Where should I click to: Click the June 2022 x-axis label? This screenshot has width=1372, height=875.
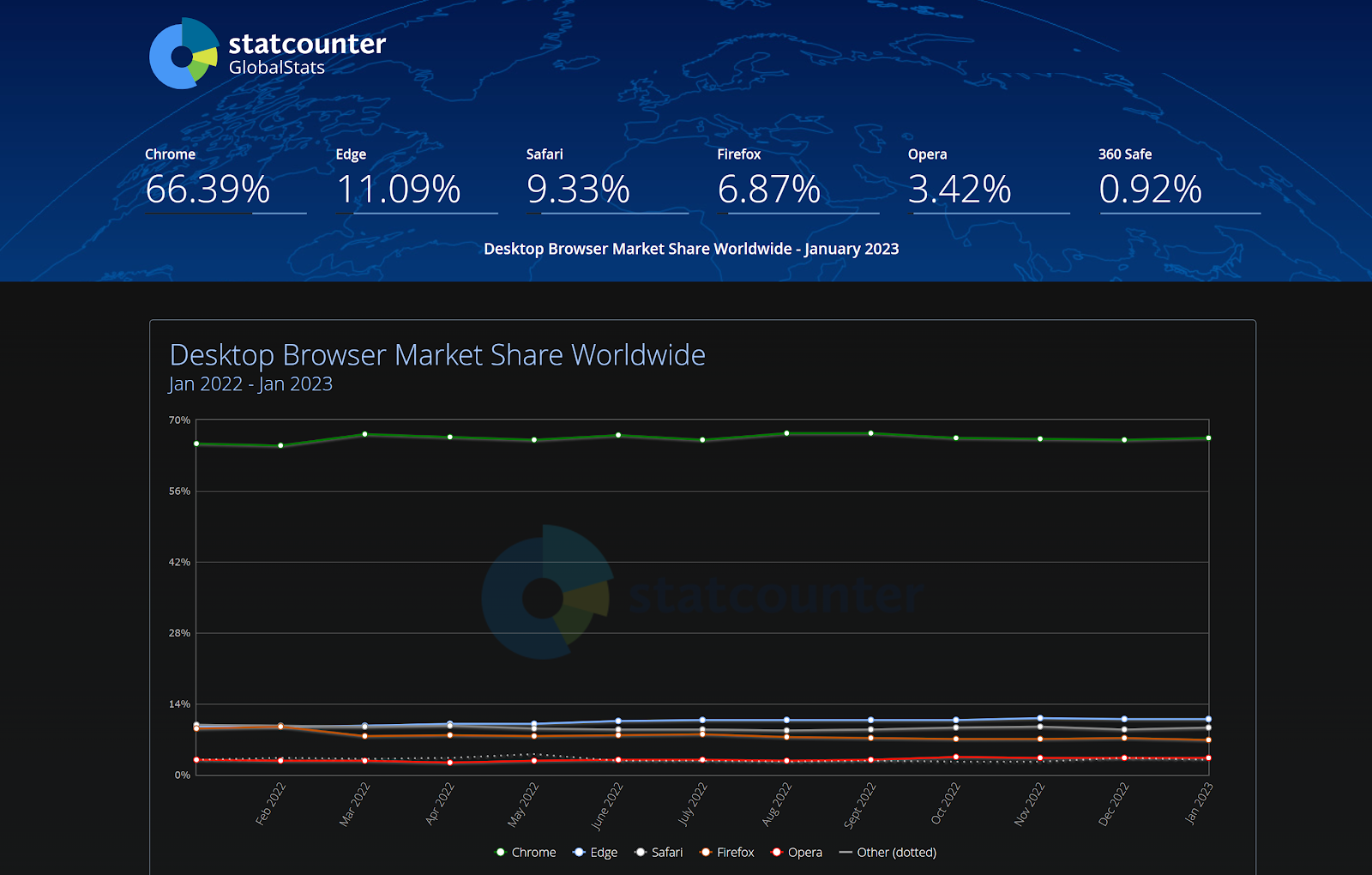click(607, 806)
